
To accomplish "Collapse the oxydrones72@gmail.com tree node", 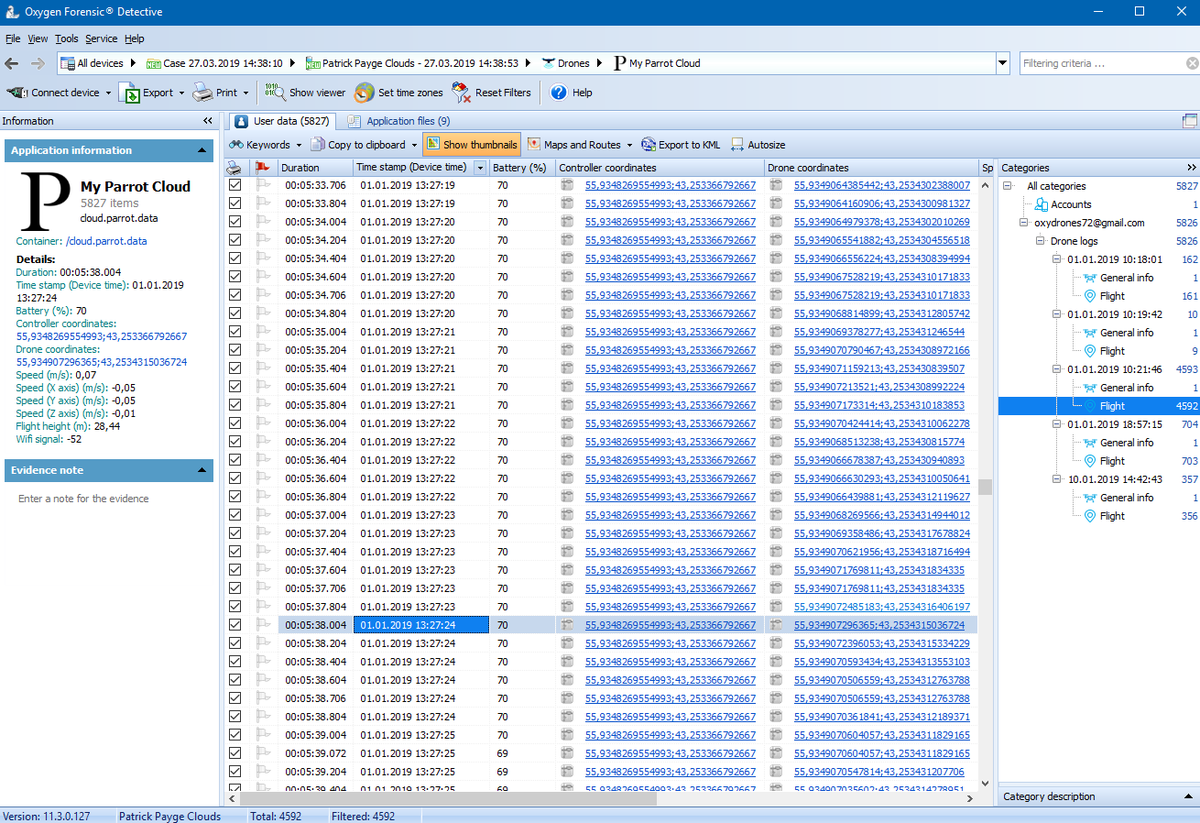I will pos(1024,223).
